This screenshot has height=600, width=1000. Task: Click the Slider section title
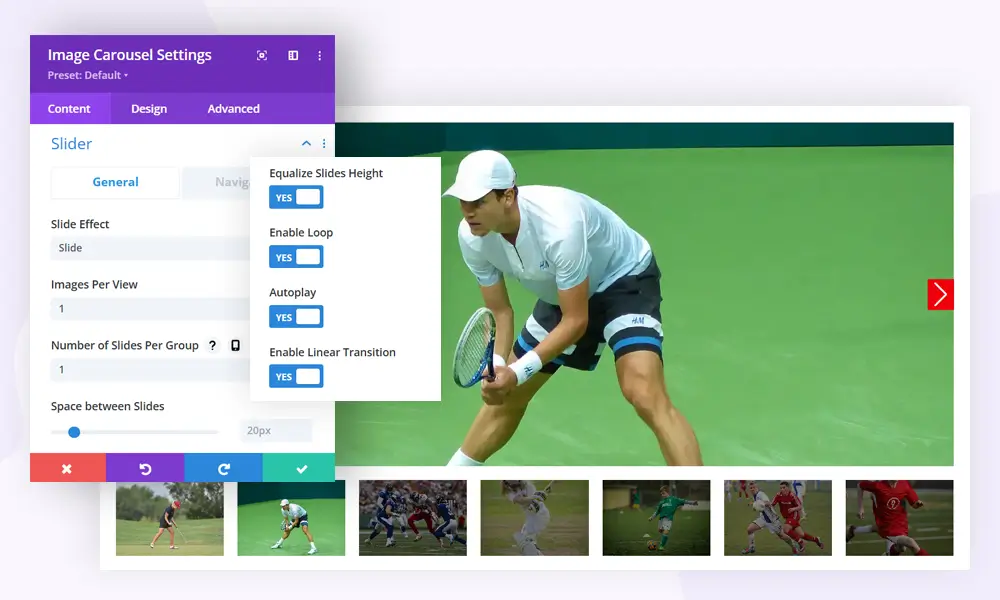point(71,143)
